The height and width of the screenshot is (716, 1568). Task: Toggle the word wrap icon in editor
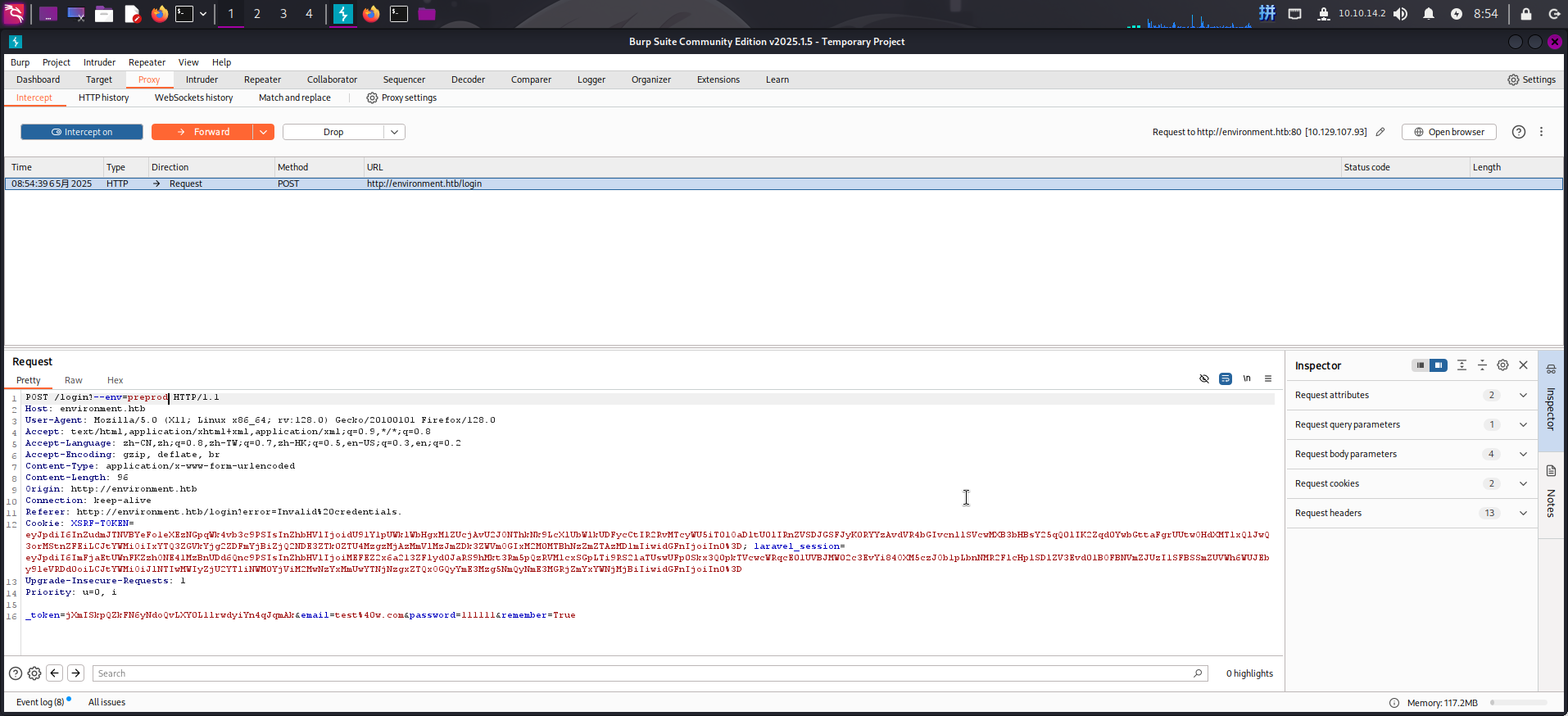click(x=1226, y=378)
